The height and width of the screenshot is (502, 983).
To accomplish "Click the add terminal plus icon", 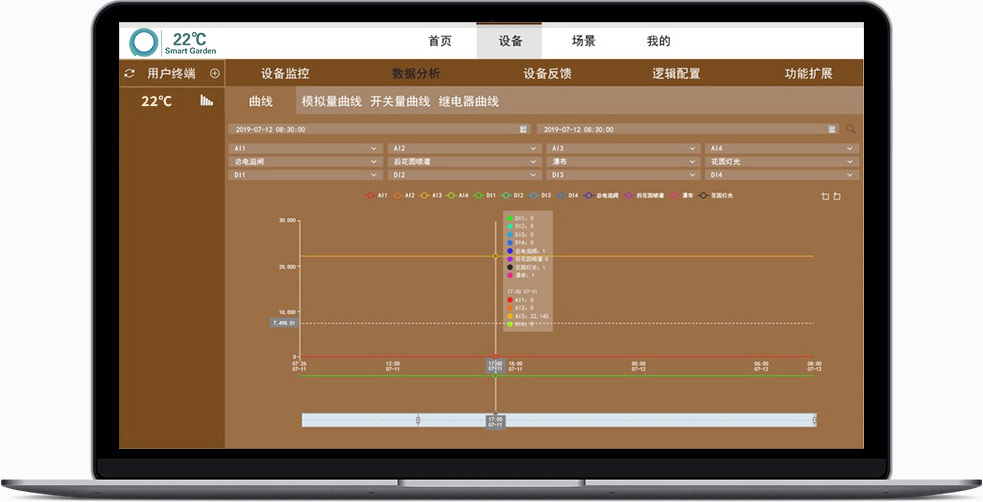I will click(x=214, y=74).
